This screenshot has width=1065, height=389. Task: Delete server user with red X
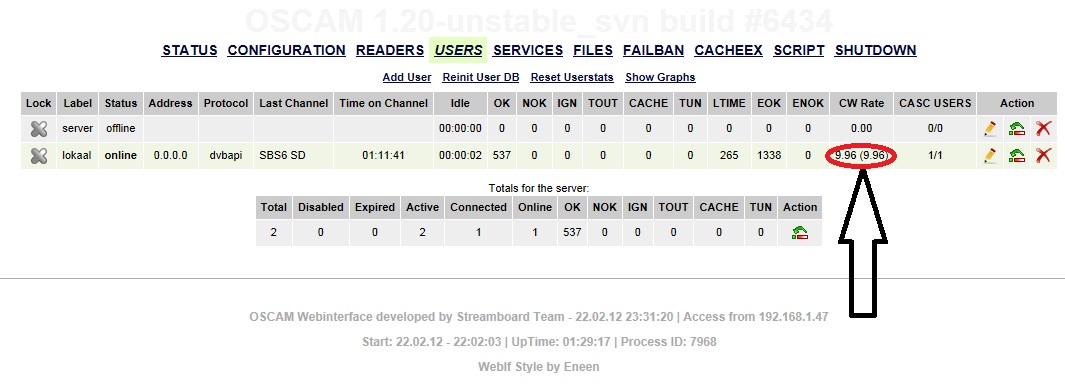coord(1043,128)
